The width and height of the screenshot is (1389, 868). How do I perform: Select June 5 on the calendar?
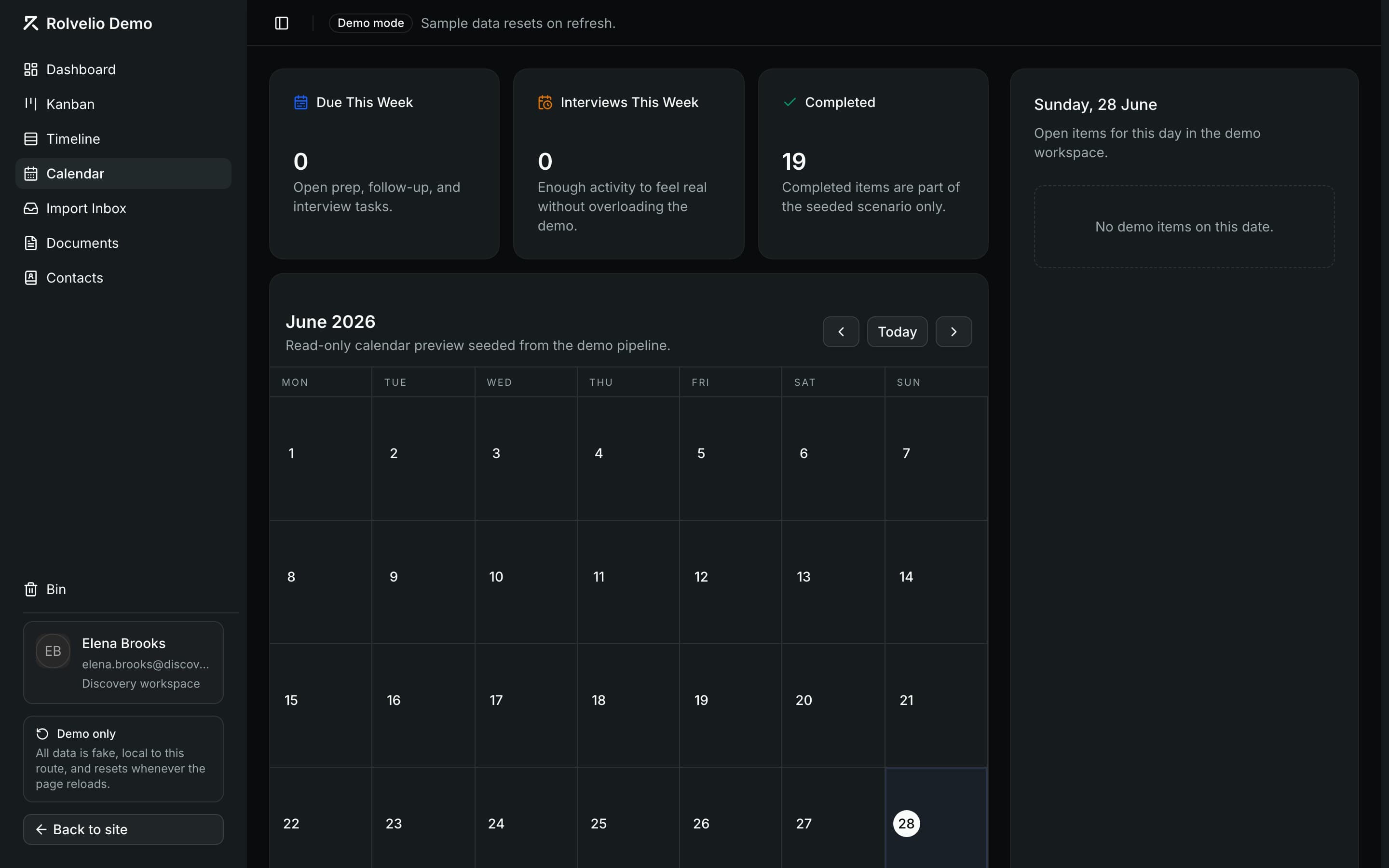click(x=730, y=458)
